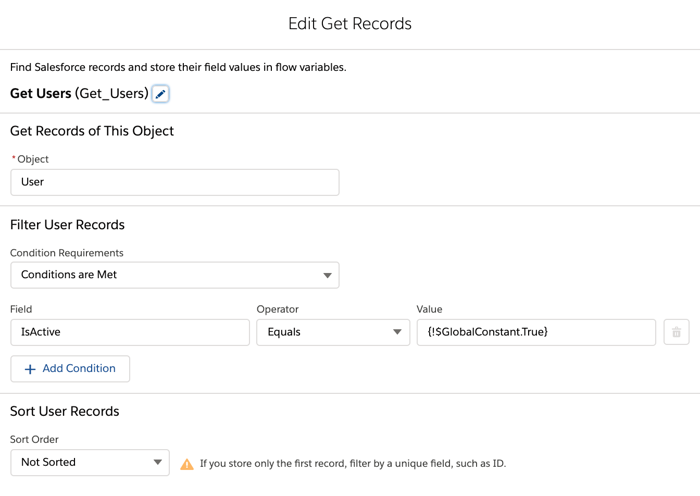Click the Value input containing GlobalConstant.True
700x496 pixels.
point(536,332)
